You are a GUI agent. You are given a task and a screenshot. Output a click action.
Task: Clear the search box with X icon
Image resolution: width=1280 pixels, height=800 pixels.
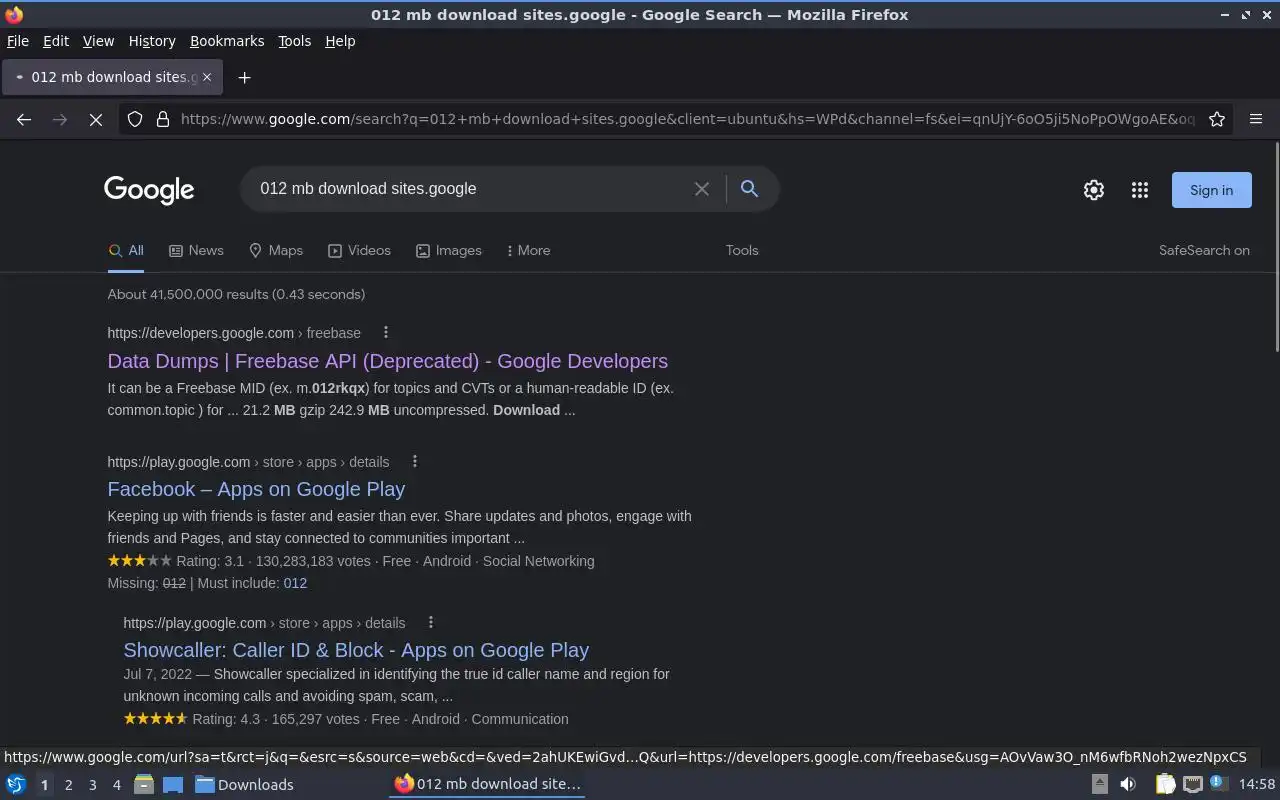coord(702,189)
